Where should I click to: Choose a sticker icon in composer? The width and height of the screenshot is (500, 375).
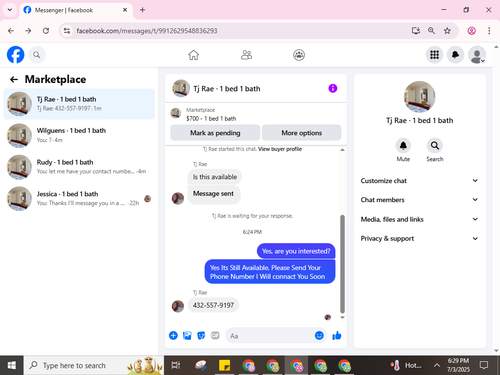click(201, 335)
